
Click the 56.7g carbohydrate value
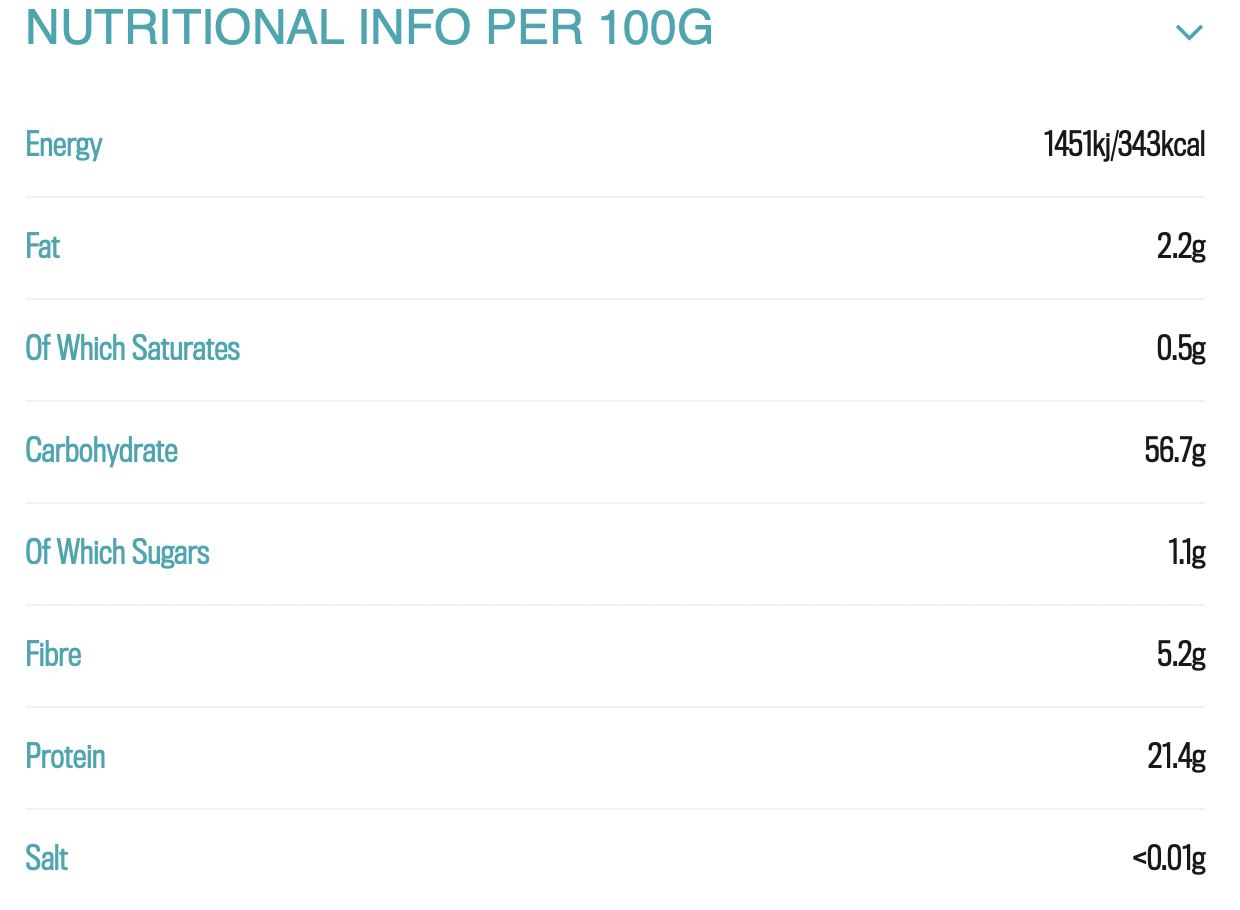[1175, 451]
